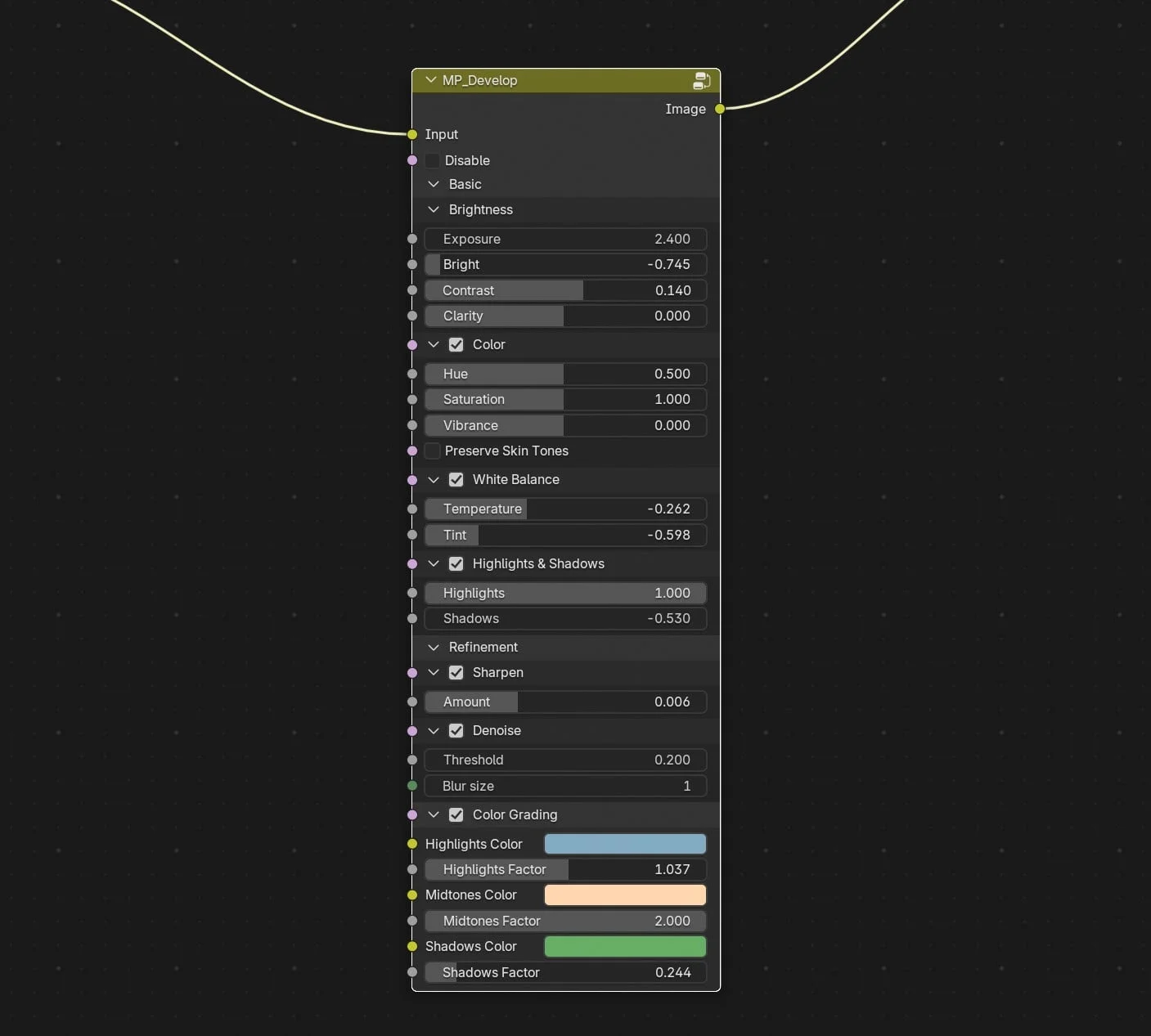Change the Denoise Threshold value
This screenshot has height=1036, width=1151.
pos(565,760)
